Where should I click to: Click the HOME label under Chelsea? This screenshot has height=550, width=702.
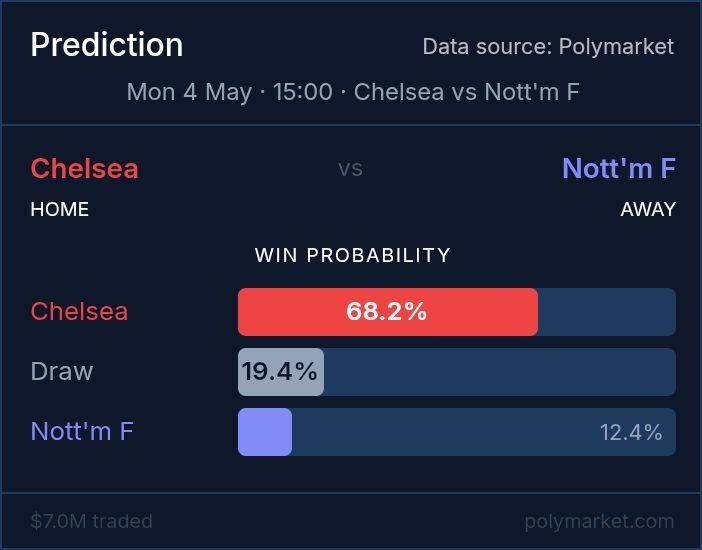(x=60, y=210)
